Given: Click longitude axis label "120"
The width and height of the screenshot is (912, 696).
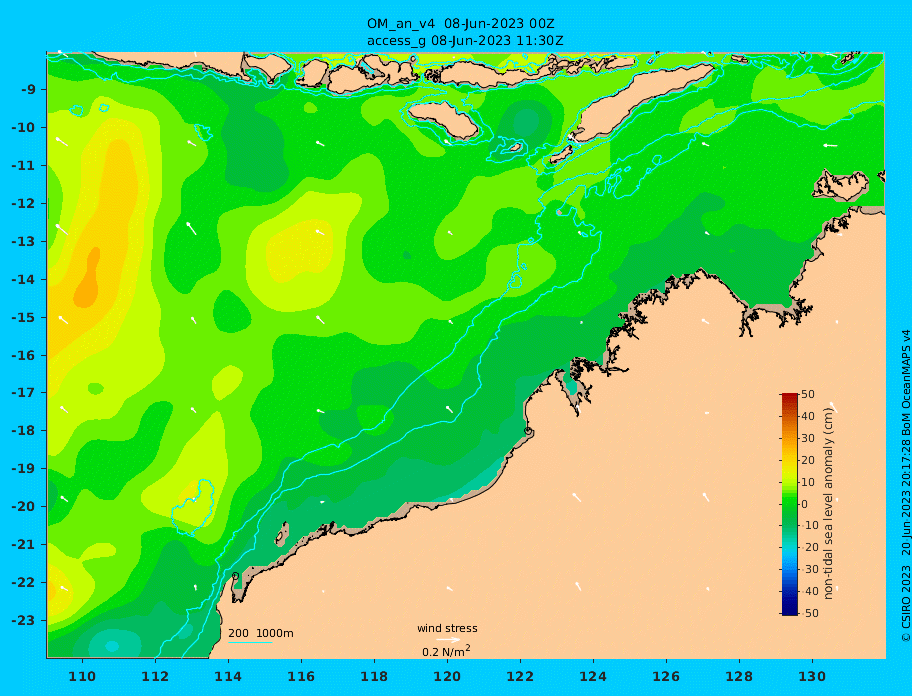Looking at the screenshot, I should 447,677.
